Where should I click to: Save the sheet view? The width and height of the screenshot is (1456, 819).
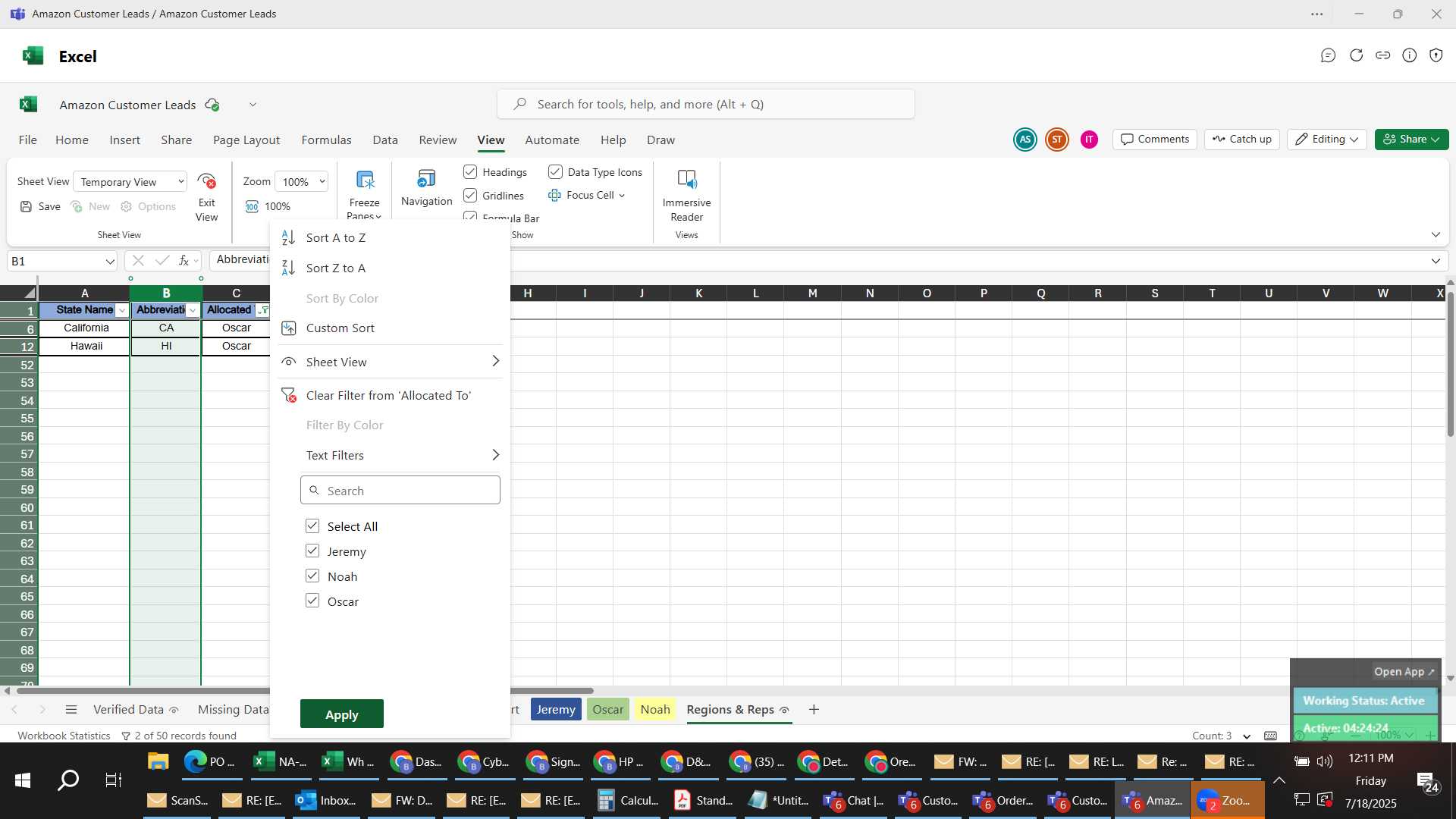click(x=40, y=206)
